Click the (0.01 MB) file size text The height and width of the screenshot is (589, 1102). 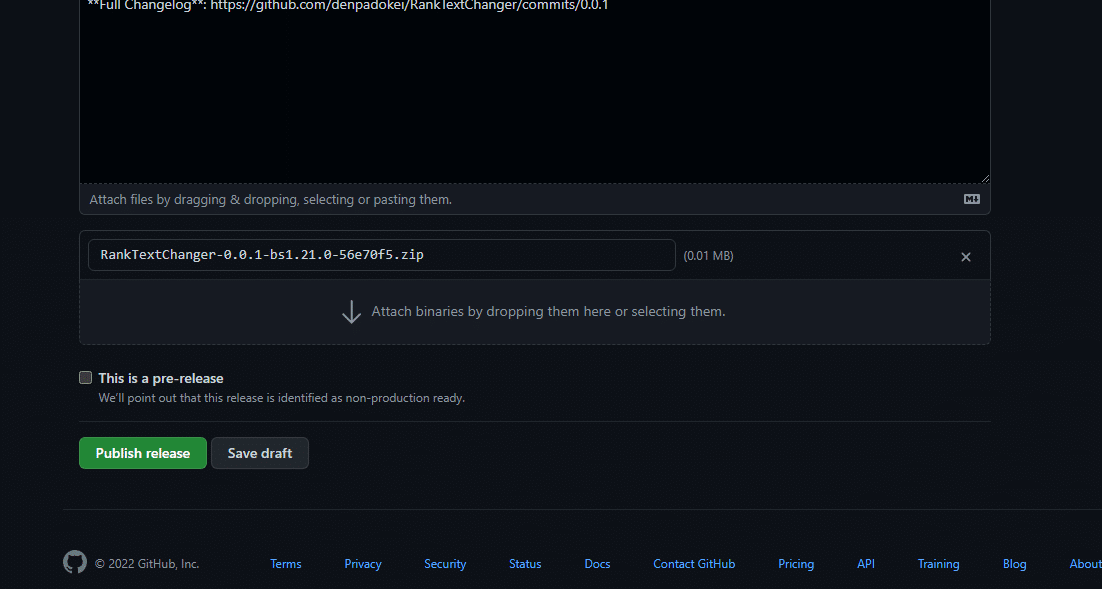click(x=708, y=256)
